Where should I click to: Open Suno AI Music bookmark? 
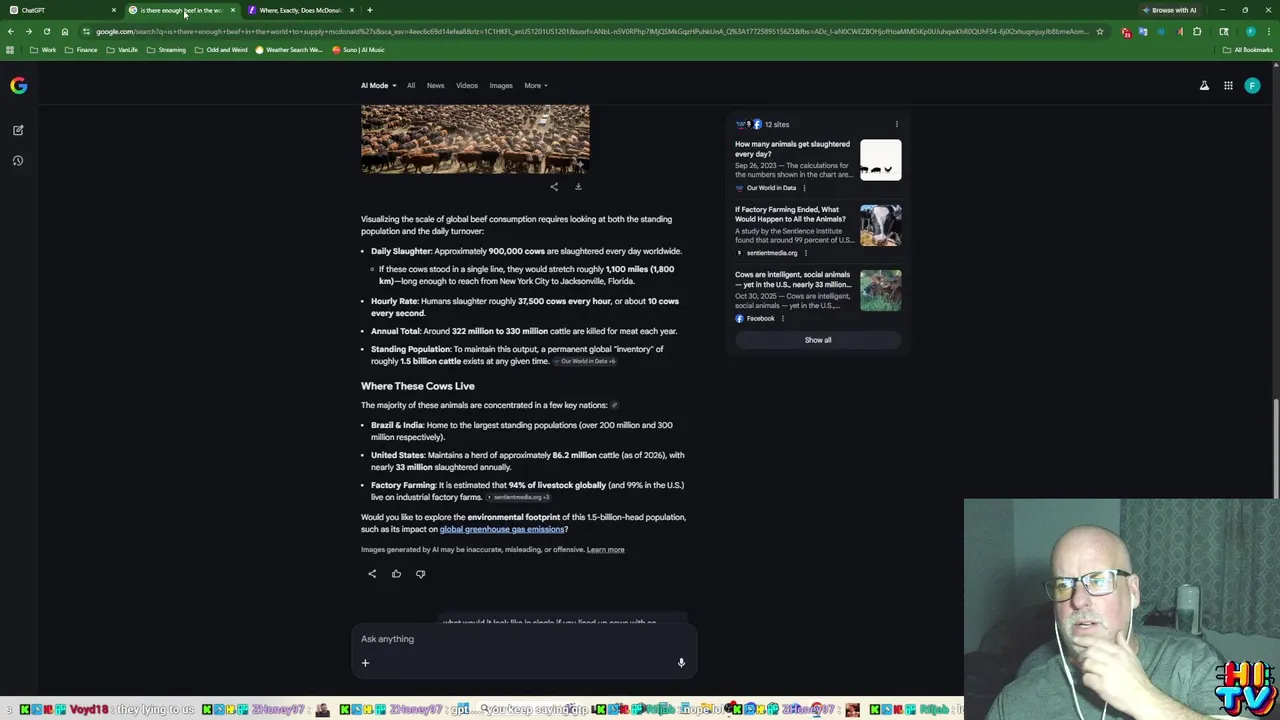[358, 50]
